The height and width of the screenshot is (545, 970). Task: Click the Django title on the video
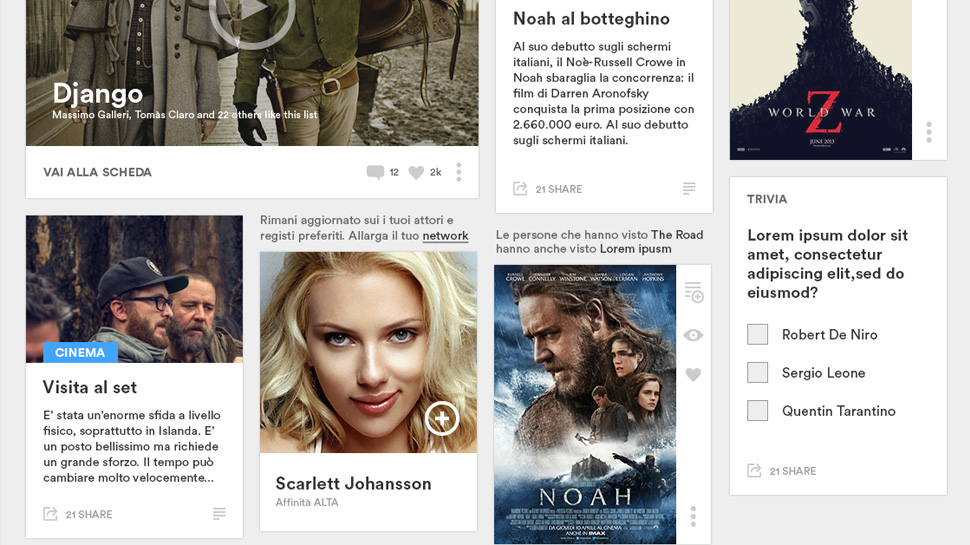tap(98, 93)
